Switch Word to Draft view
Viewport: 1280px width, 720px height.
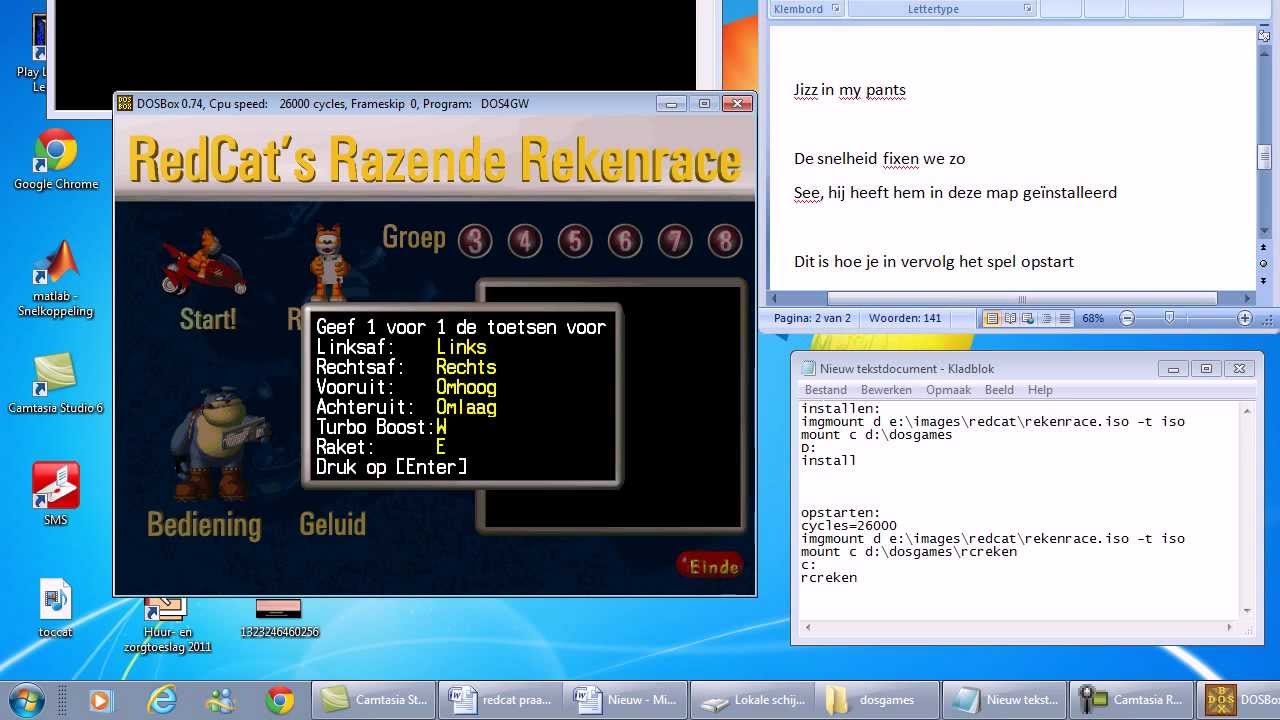1065,318
